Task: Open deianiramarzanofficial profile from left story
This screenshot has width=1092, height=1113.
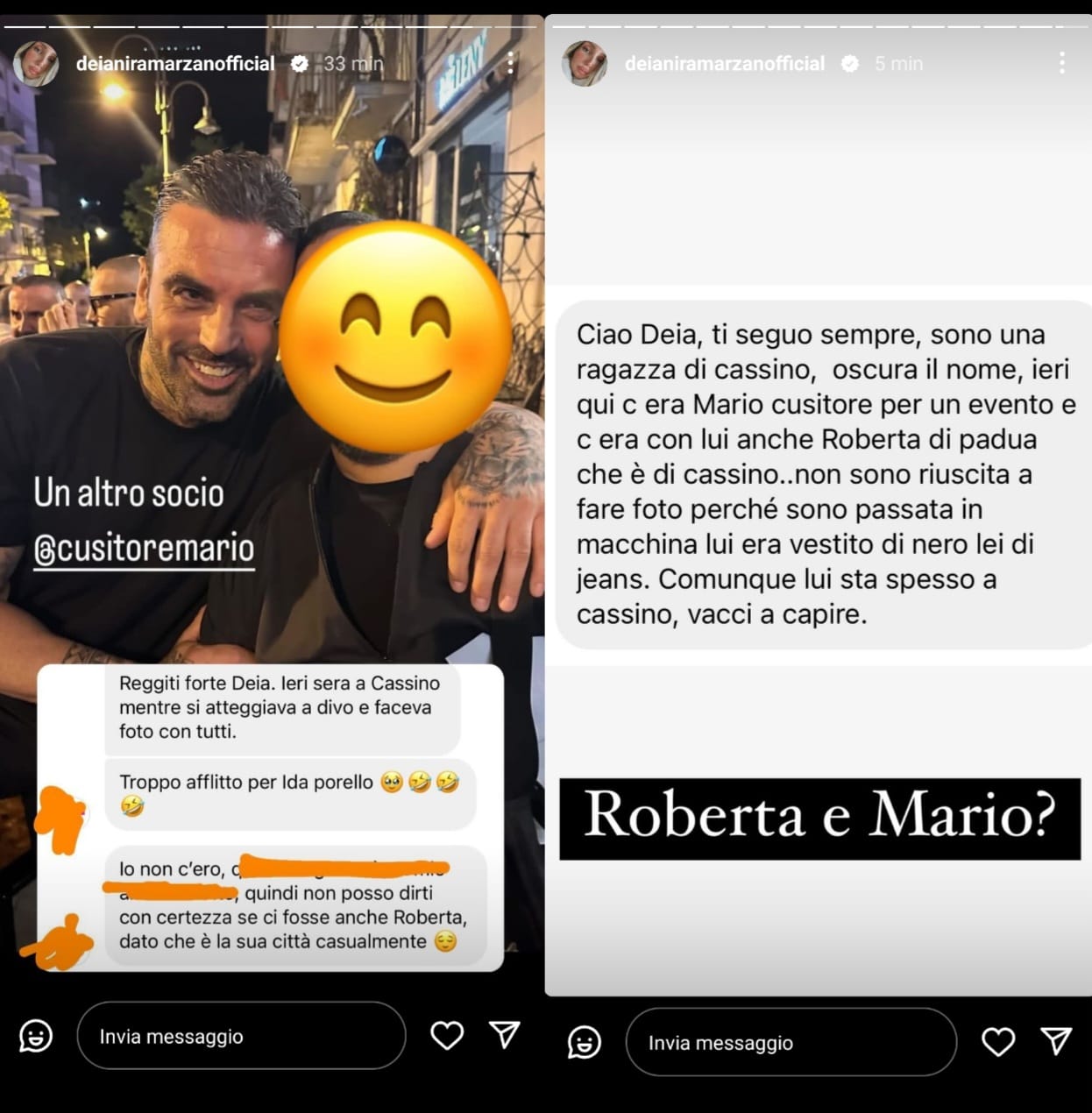Action: (x=175, y=63)
